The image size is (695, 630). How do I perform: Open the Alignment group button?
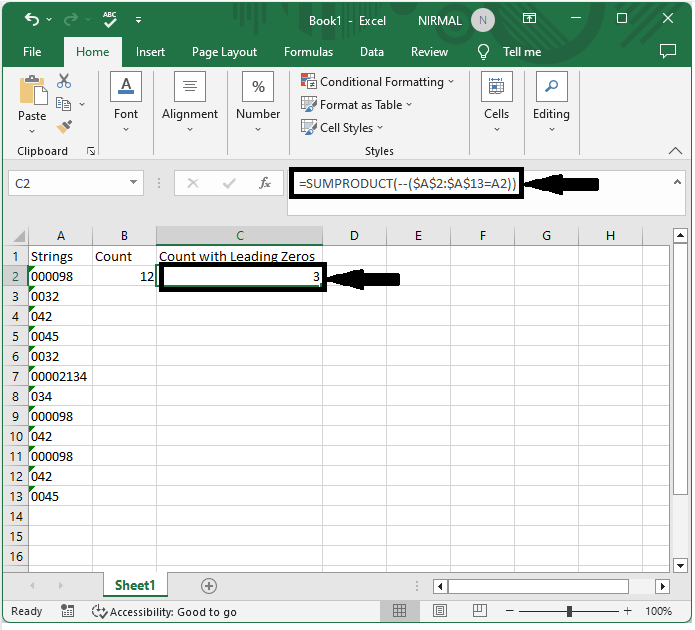tap(190, 102)
